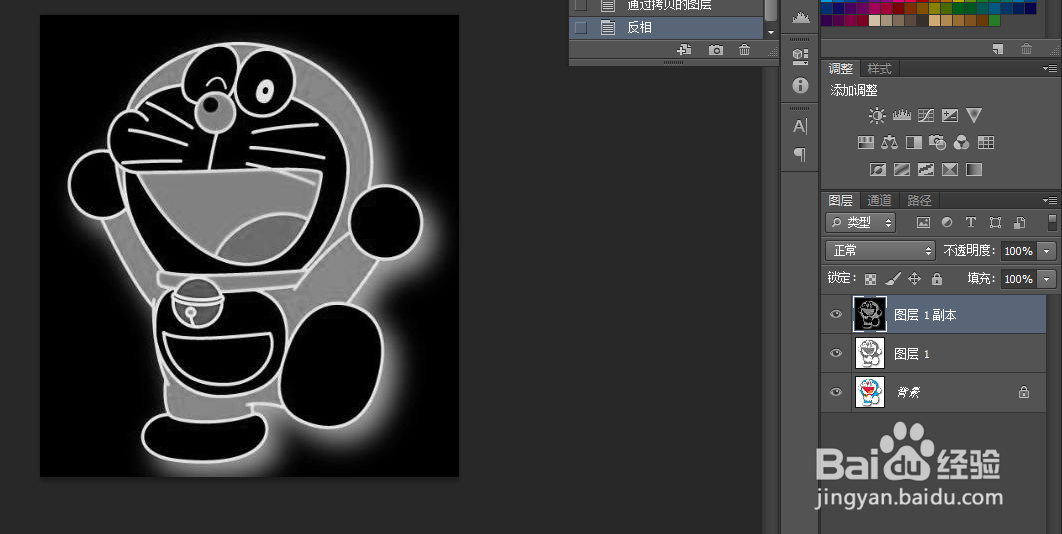Switch to the 路径 tab
Image resolution: width=1062 pixels, height=534 pixels.
(x=919, y=201)
